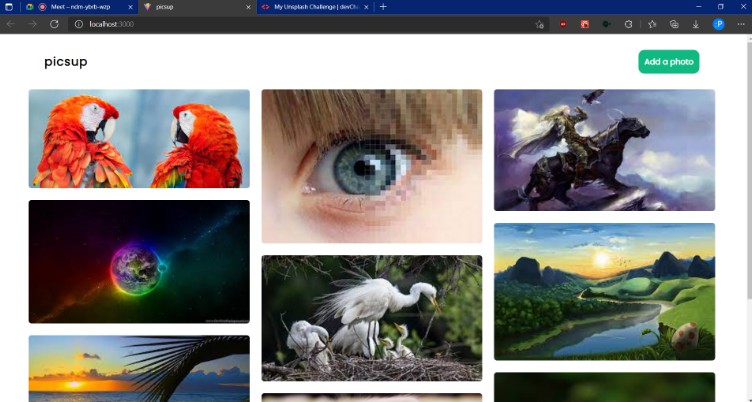Screen dimensions: 752x402
Task: Open the beach sunset palm photo
Action: point(139,368)
